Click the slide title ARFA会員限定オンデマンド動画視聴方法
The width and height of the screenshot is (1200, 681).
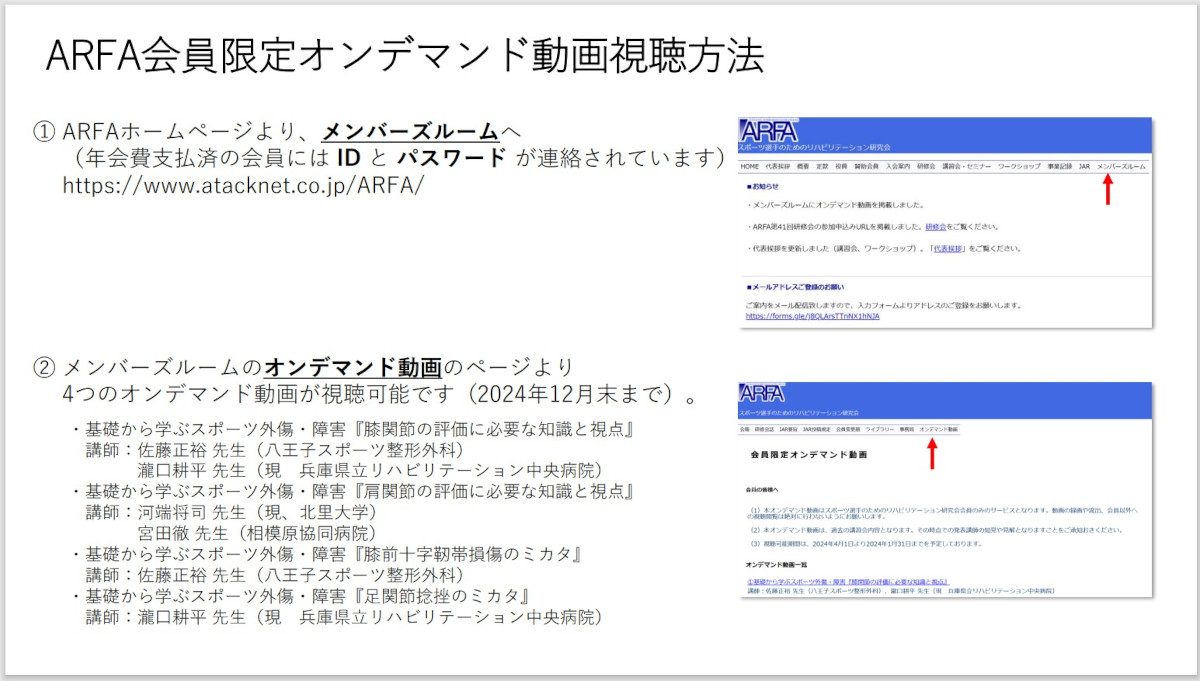coord(405,56)
